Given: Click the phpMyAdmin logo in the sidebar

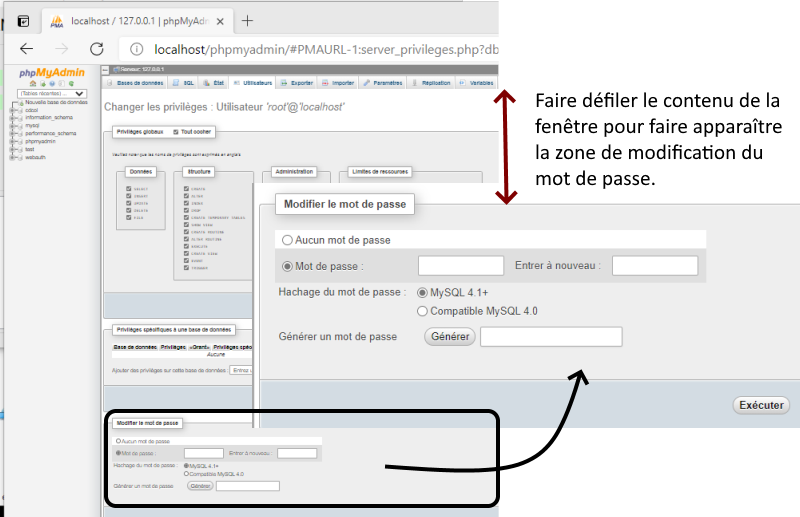Looking at the screenshot, I should coord(52,72).
